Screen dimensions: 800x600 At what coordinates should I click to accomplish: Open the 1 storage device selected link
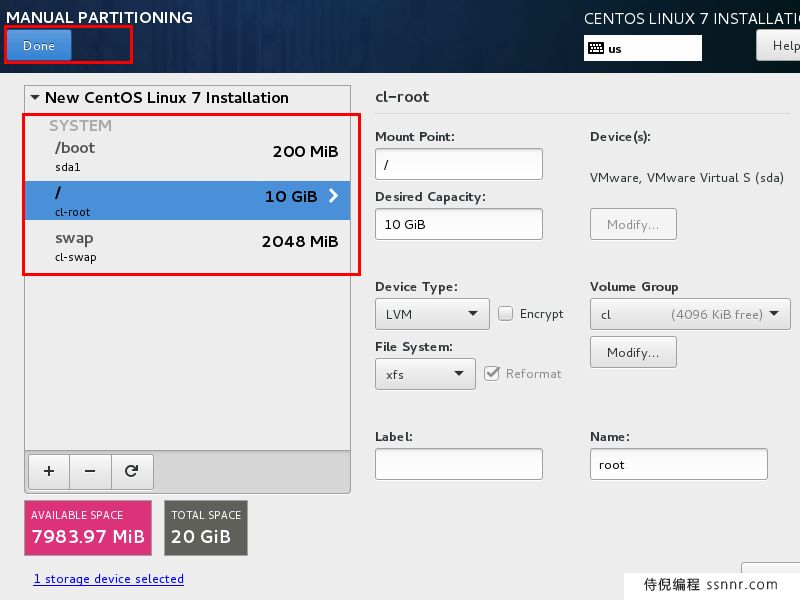pyautogui.click(x=109, y=579)
